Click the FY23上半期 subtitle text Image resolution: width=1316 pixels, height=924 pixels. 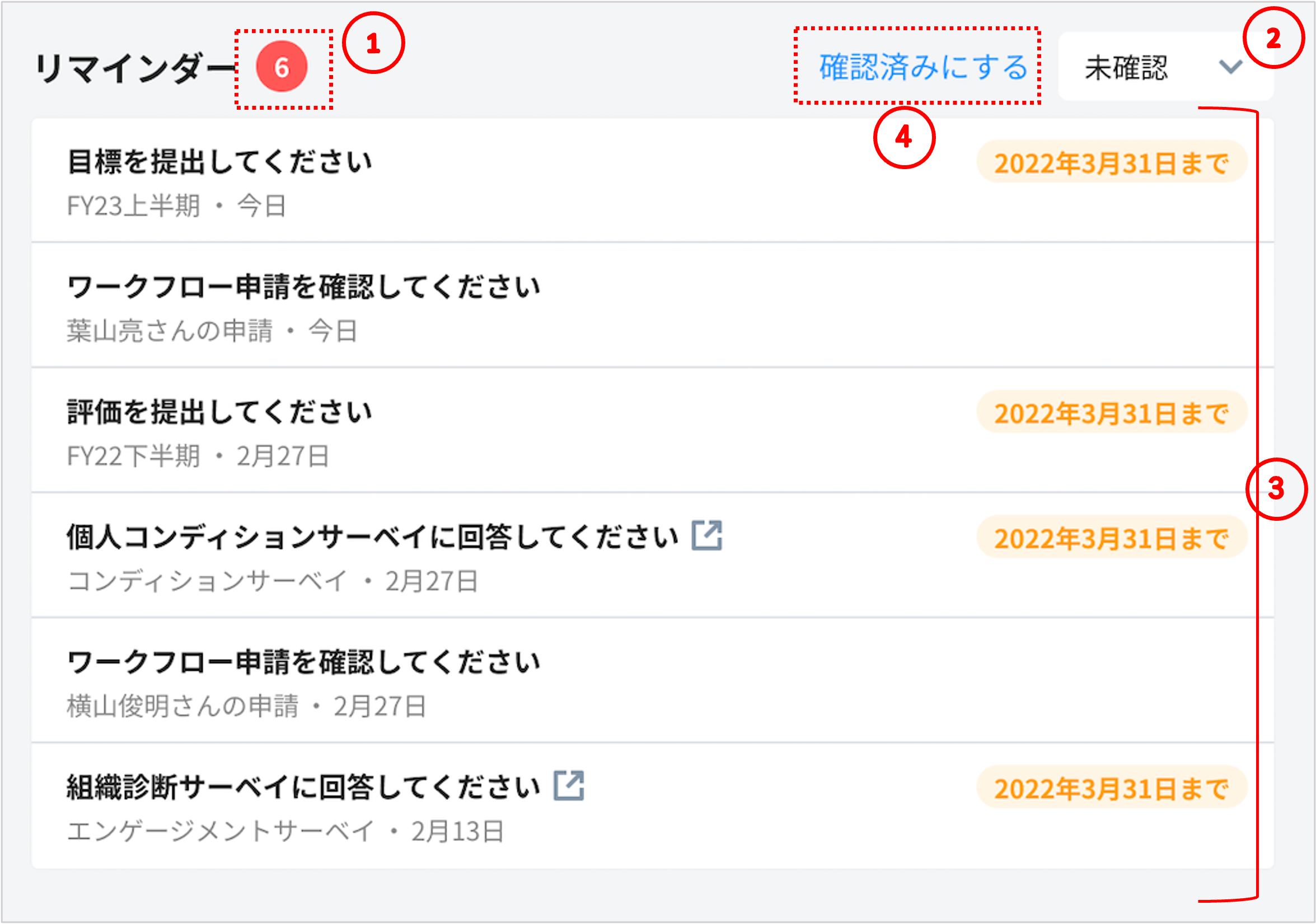pos(134,206)
